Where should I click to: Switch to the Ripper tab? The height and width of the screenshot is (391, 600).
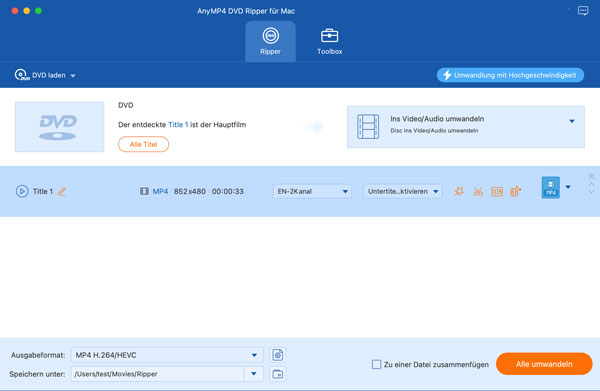coord(270,41)
